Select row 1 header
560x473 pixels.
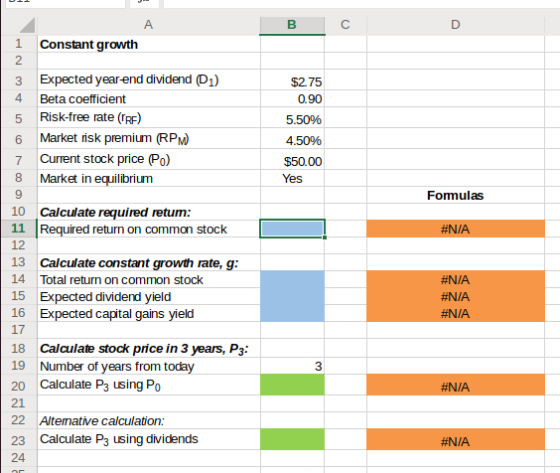click(x=19, y=44)
